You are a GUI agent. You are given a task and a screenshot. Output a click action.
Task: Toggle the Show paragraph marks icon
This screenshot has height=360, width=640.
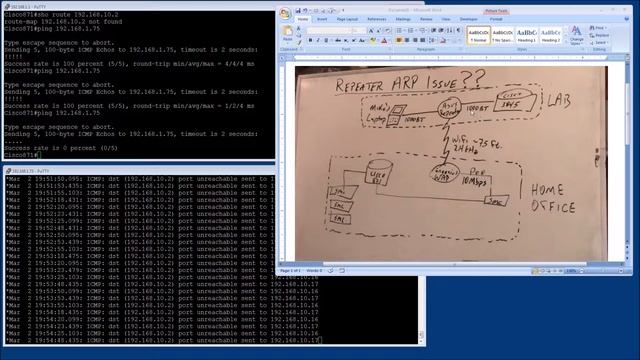tap(458, 31)
